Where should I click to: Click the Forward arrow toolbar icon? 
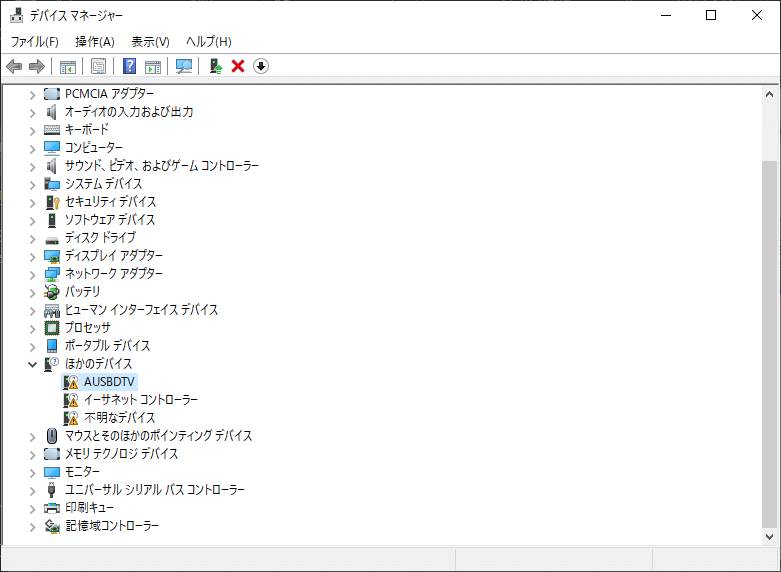(x=37, y=66)
